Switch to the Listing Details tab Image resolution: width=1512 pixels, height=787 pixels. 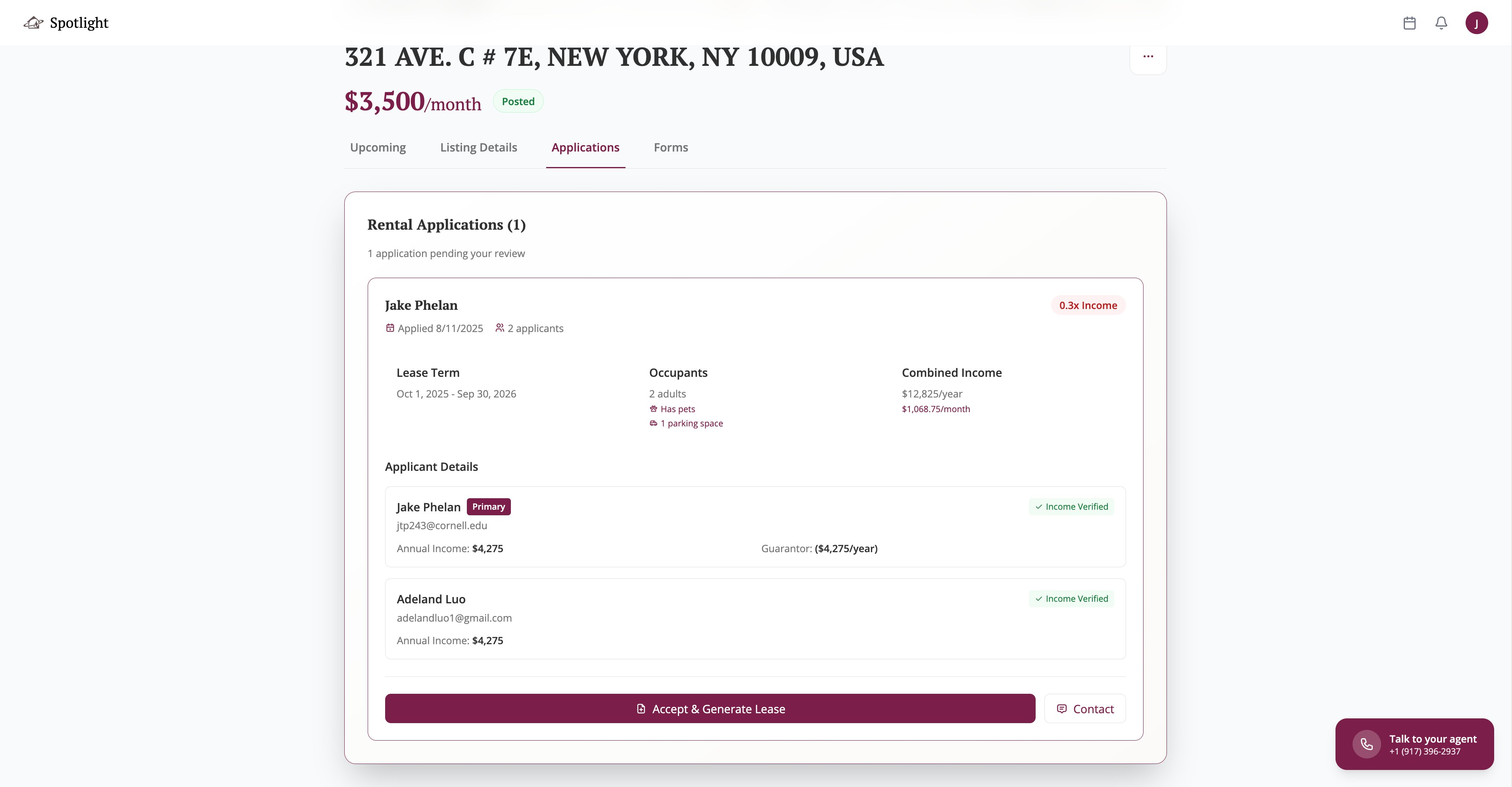[x=478, y=147]
